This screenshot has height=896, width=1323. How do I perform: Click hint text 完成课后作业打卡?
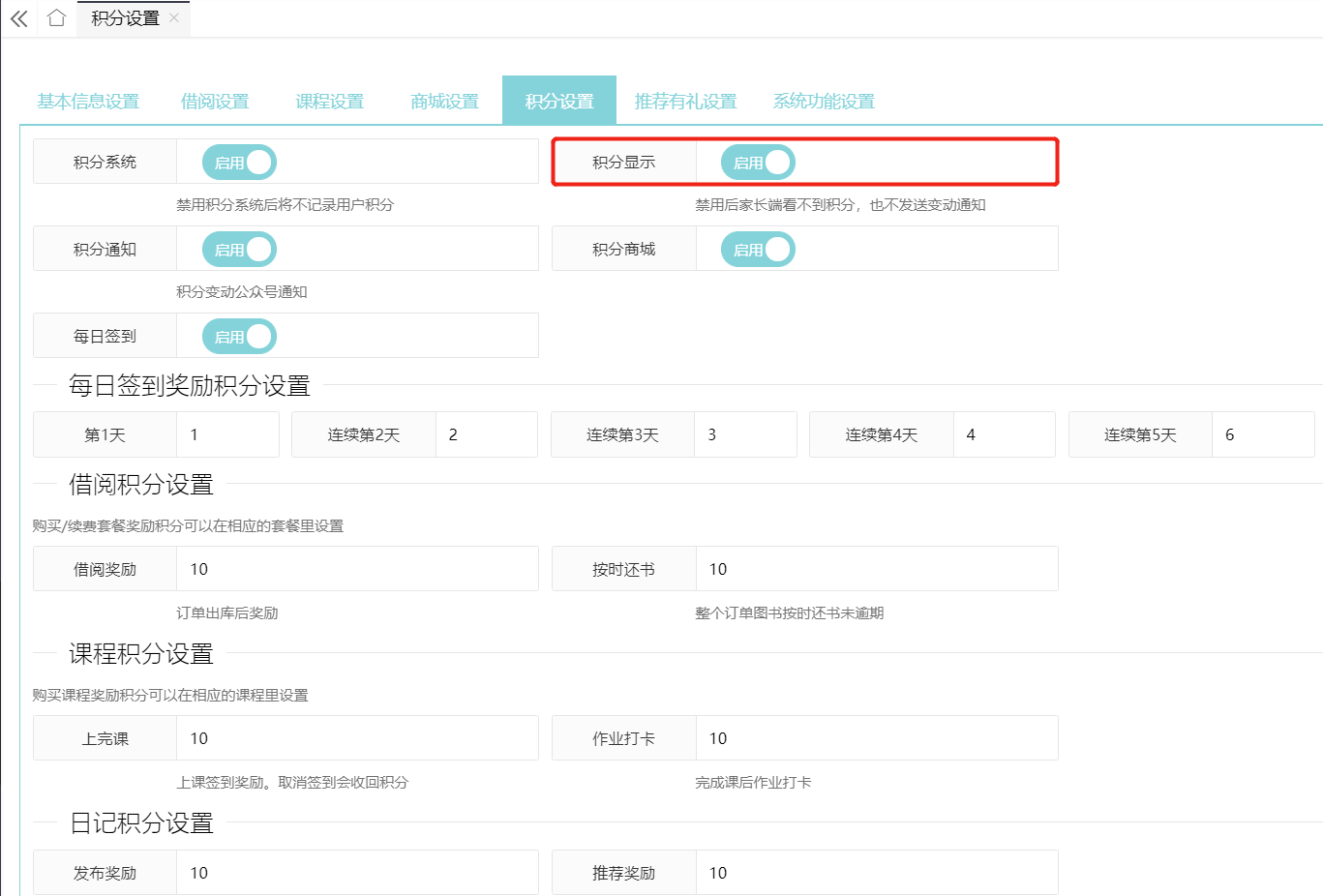click(x=753, y=783)
